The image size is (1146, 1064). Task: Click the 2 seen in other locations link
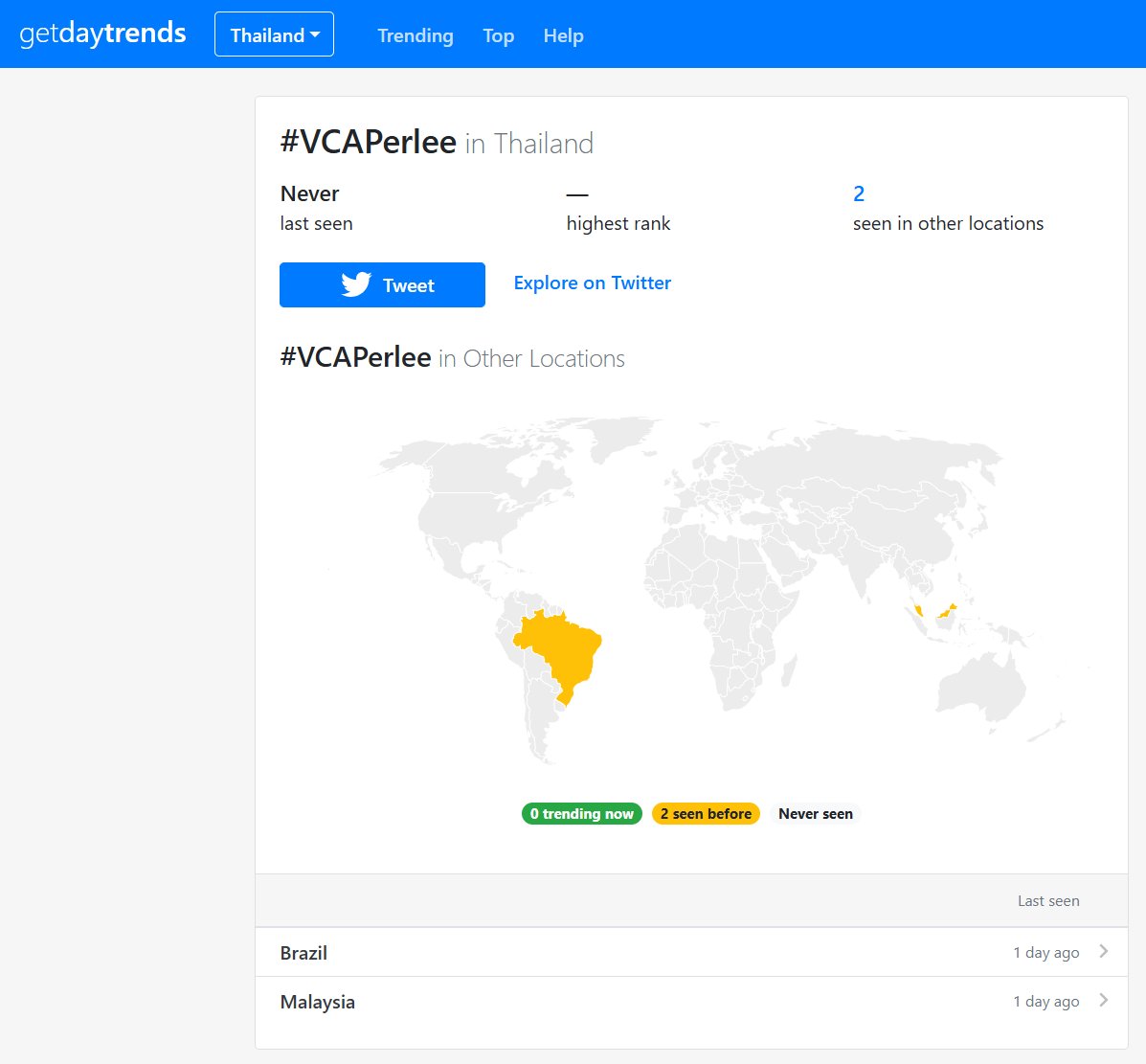[859, 193]
